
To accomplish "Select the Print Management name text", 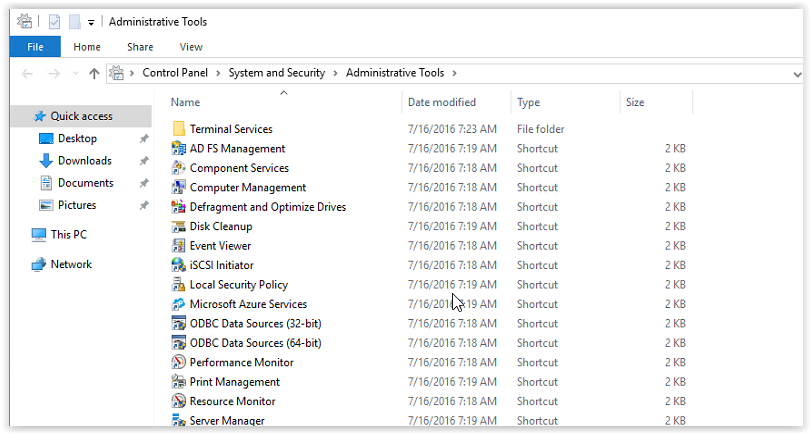I will click(x=235, y=382).
